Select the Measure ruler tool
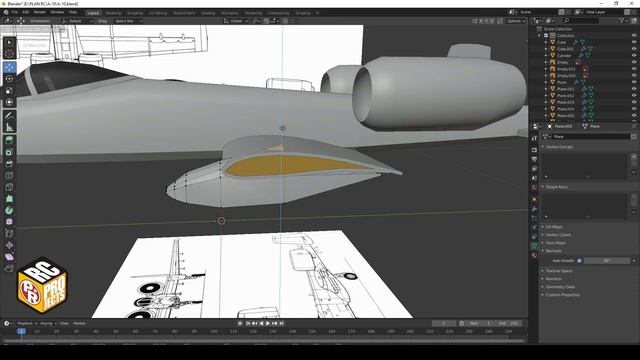The width and height of the screenshot is (640, 360). coord(10,127)
